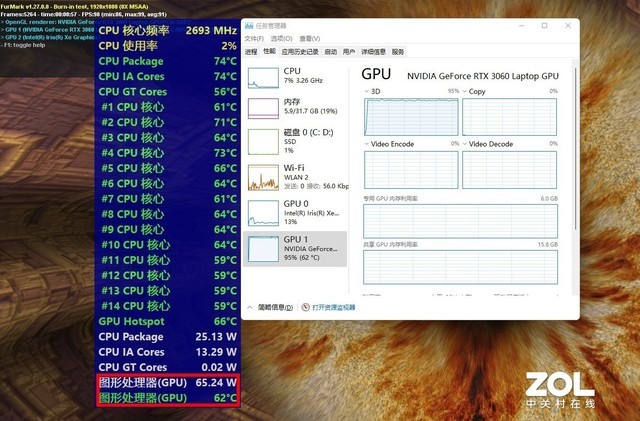This screenshot has height=421, width=640.
Task: Switch to the 服务 tab
Action: click(x=398, y=52)
